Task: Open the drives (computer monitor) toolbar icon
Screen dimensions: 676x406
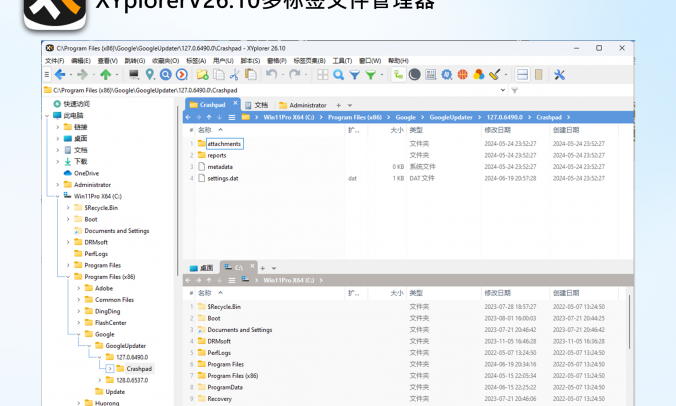Action: click(x=134, y=75)
